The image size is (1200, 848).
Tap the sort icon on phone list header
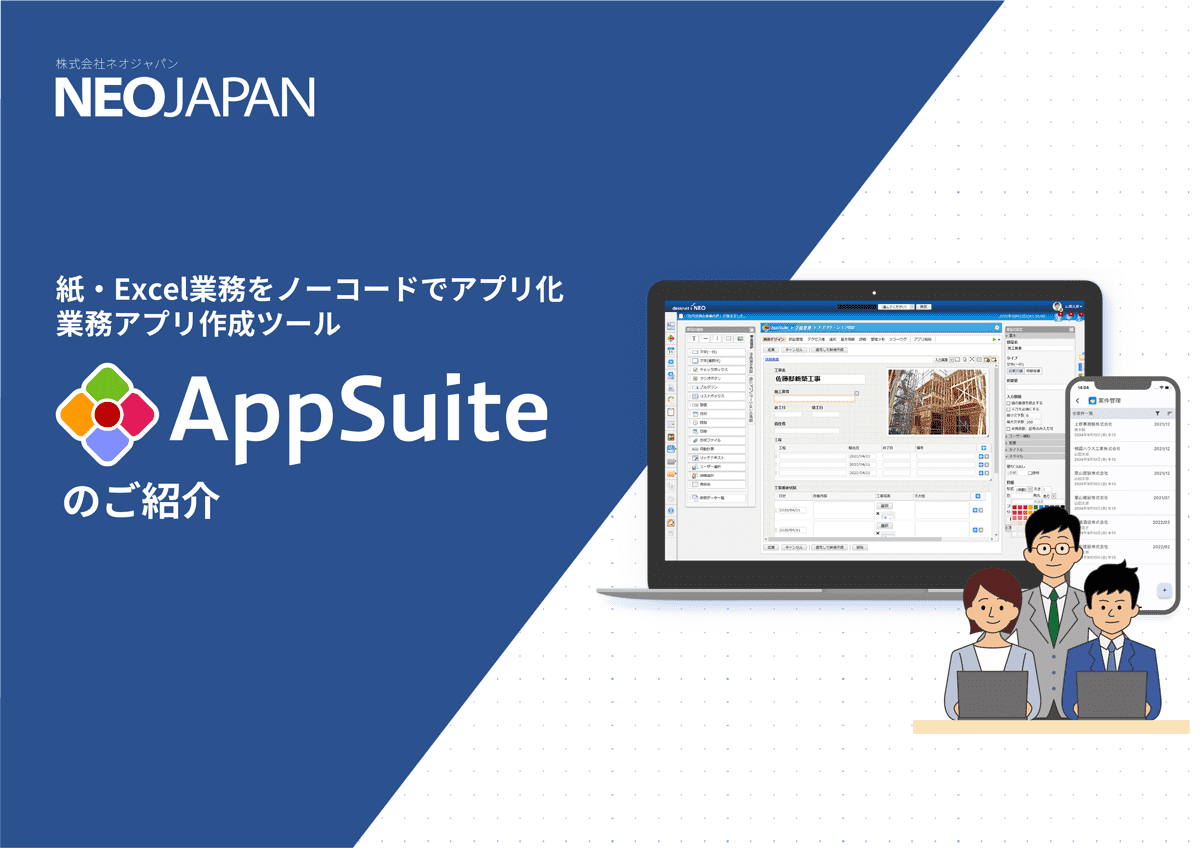1170,413
